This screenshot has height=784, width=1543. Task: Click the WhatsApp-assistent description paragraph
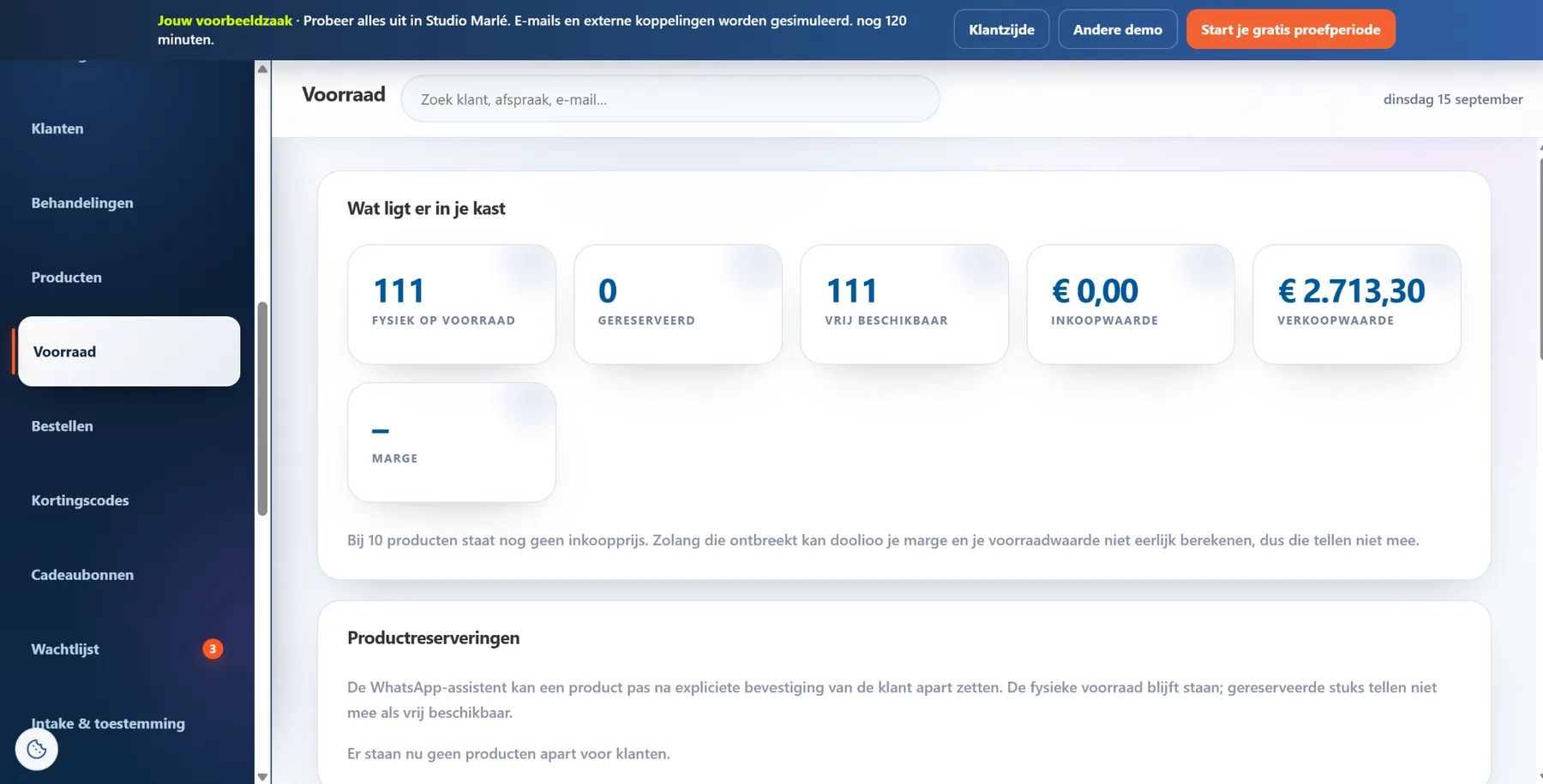[x=892, y=700]
